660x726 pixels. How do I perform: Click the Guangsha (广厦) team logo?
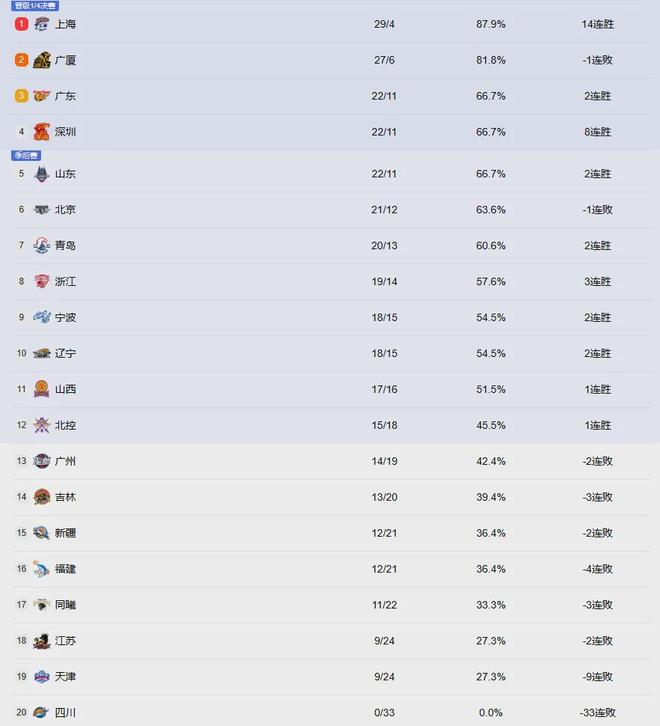pos(41,60)
